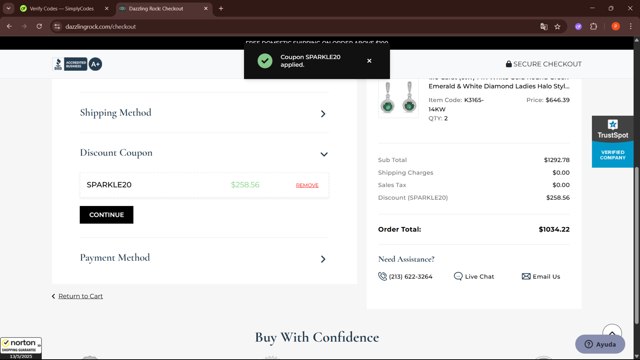Open the TrustSpot verified company badge
Image resolution: width=640 pixels, height=360 pixels.
pos(613,142)
